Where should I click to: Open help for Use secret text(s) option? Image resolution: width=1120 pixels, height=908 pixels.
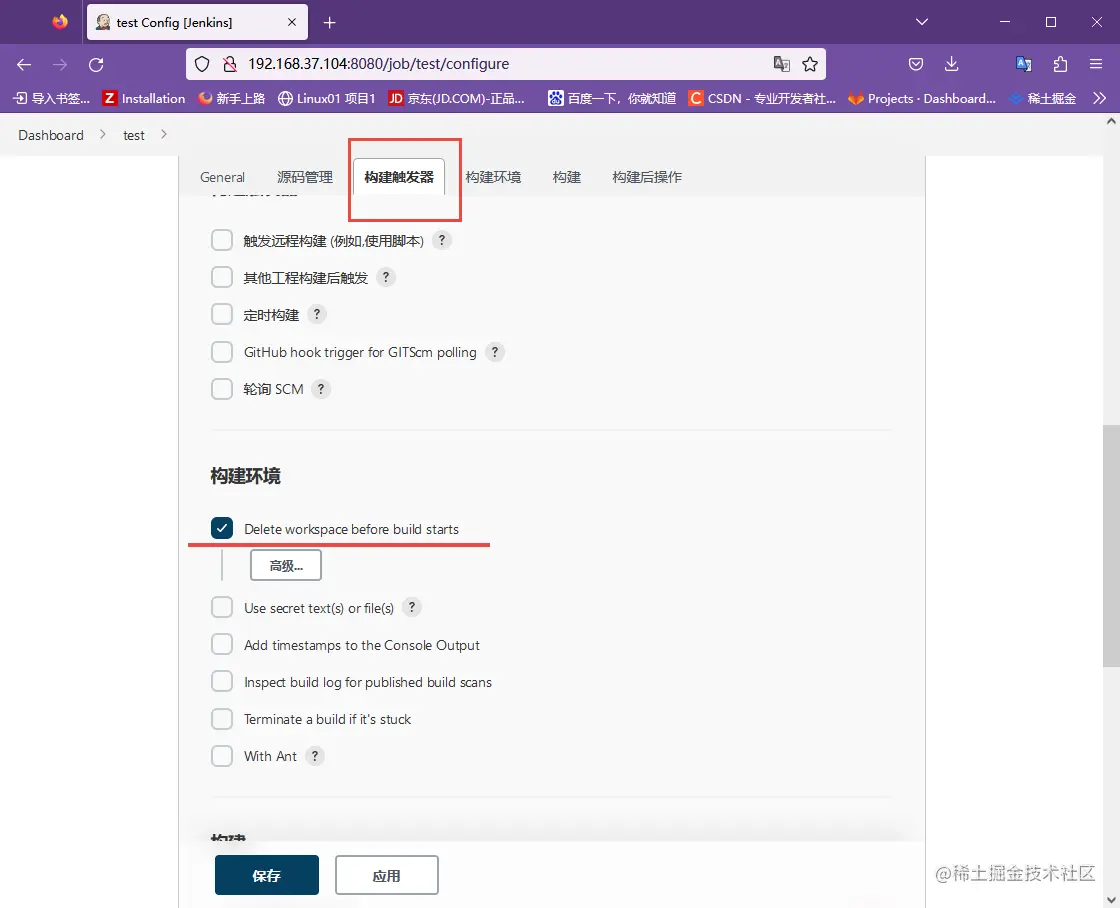pos(411,607)
